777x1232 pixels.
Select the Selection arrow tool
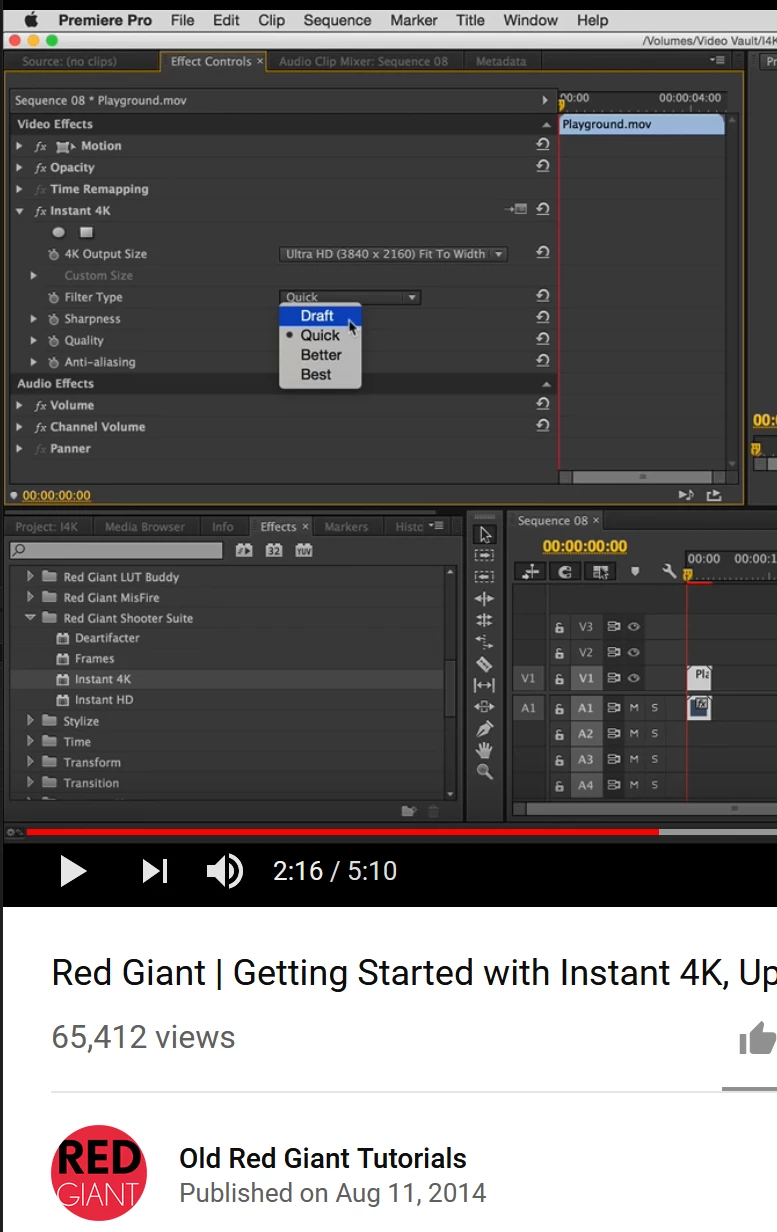point(485,534)
